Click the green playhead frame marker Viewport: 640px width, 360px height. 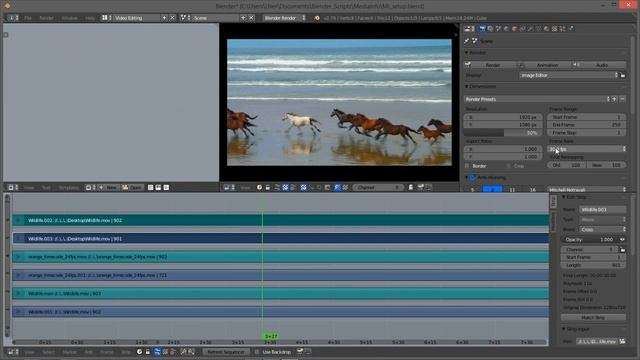tap(271, 336)
